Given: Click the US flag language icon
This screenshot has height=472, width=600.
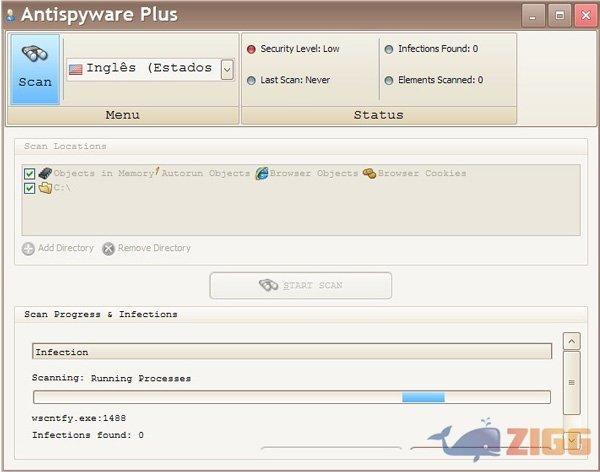Looking at the screenshot, I should coord(75,69).
